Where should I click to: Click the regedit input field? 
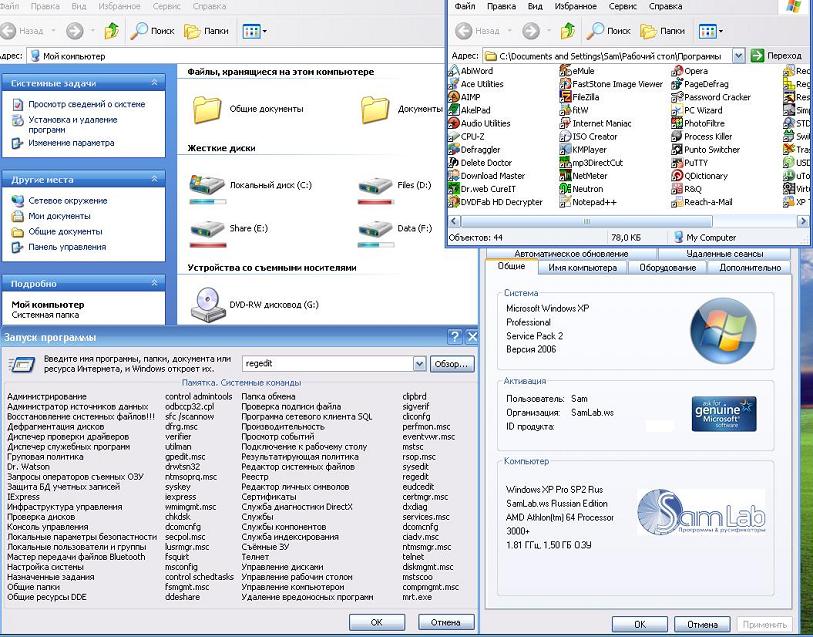click(x=328, y=364)
